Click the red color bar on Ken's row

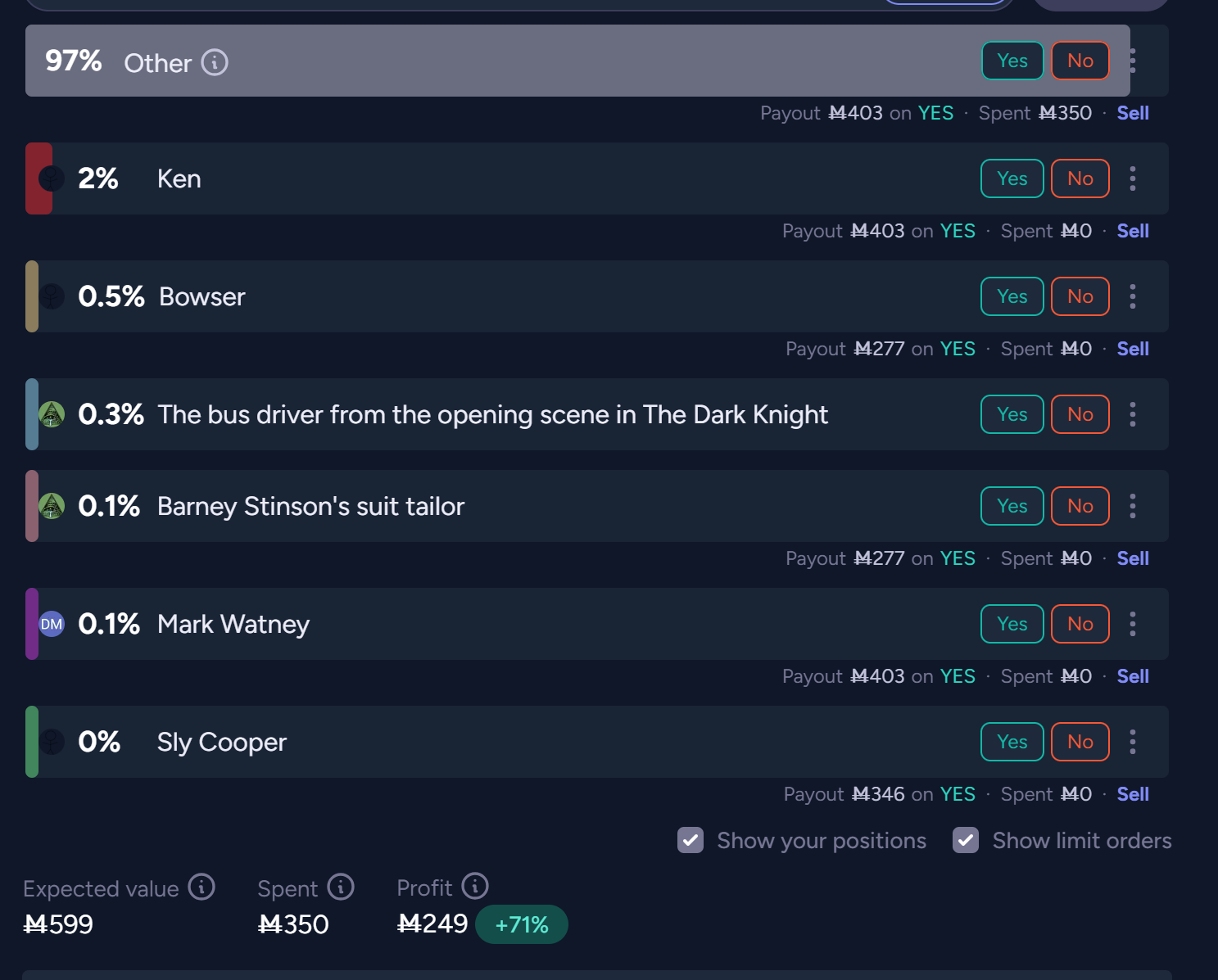(38, 178)
